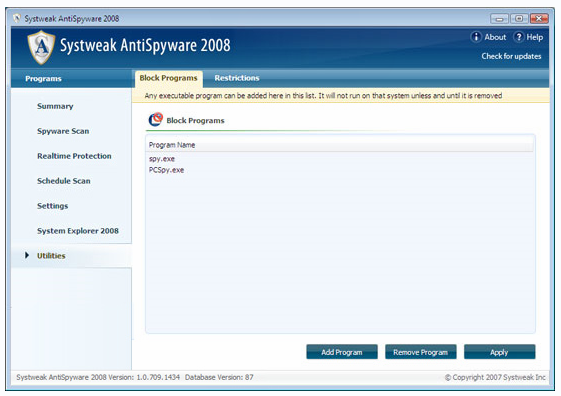561x396 pixels.
Task: Click the Database Version: 87 status text
Action: [x=219, y=377]
